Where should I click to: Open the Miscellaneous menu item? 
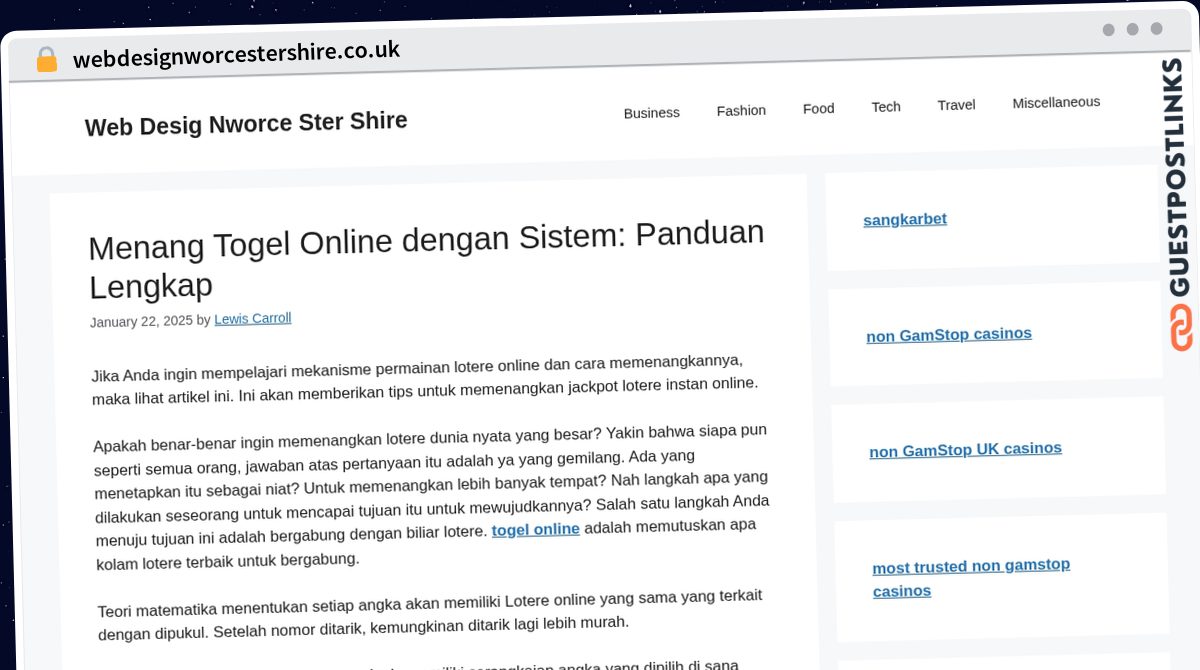pyautogui.click(x=1056, y=102)
